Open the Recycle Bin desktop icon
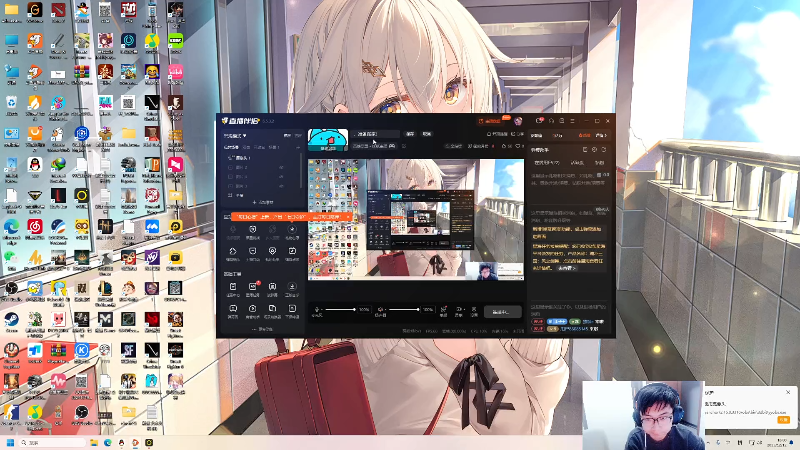 click(x=11, y=104)
